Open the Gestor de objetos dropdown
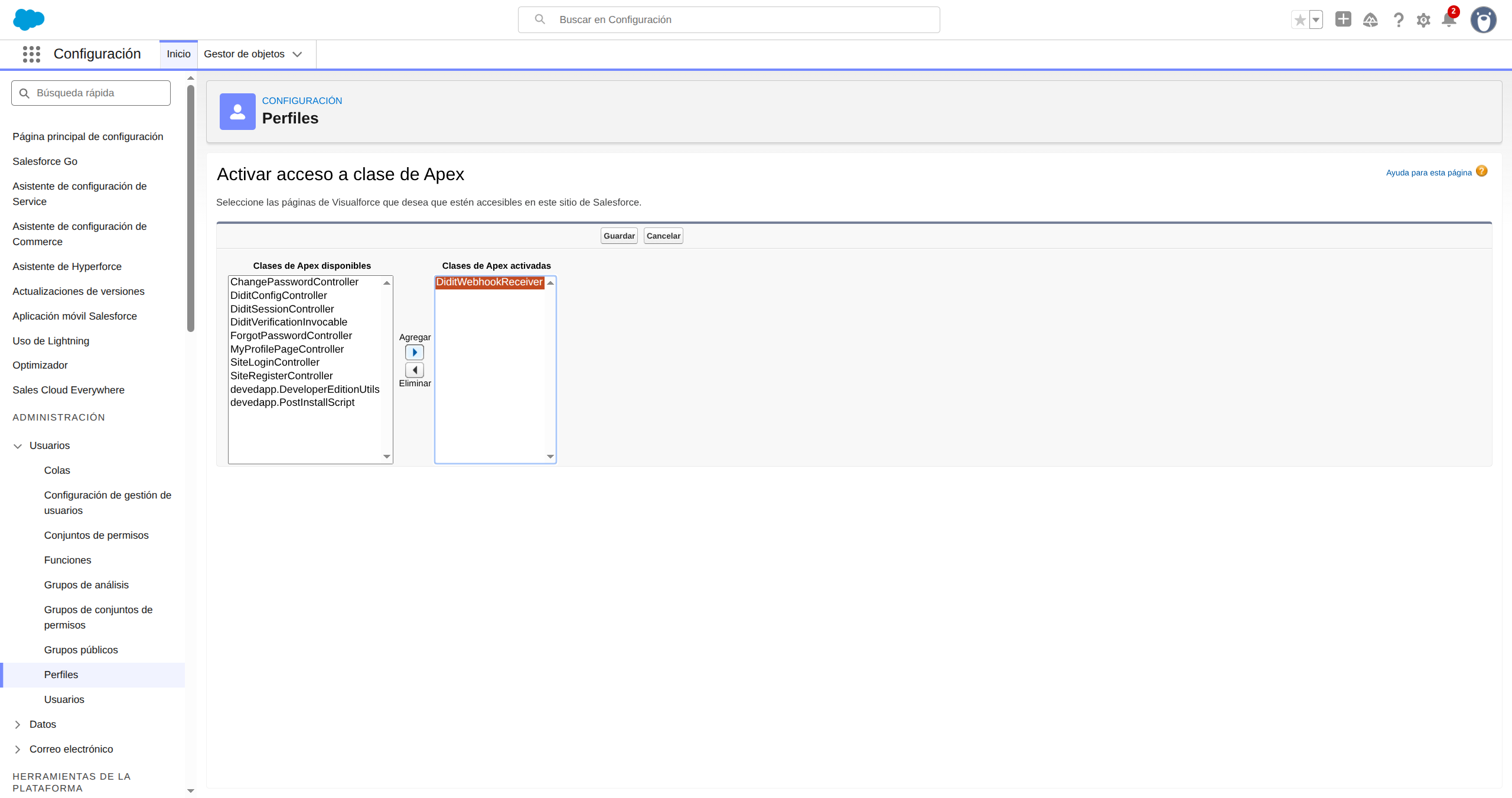 [254, 54]
